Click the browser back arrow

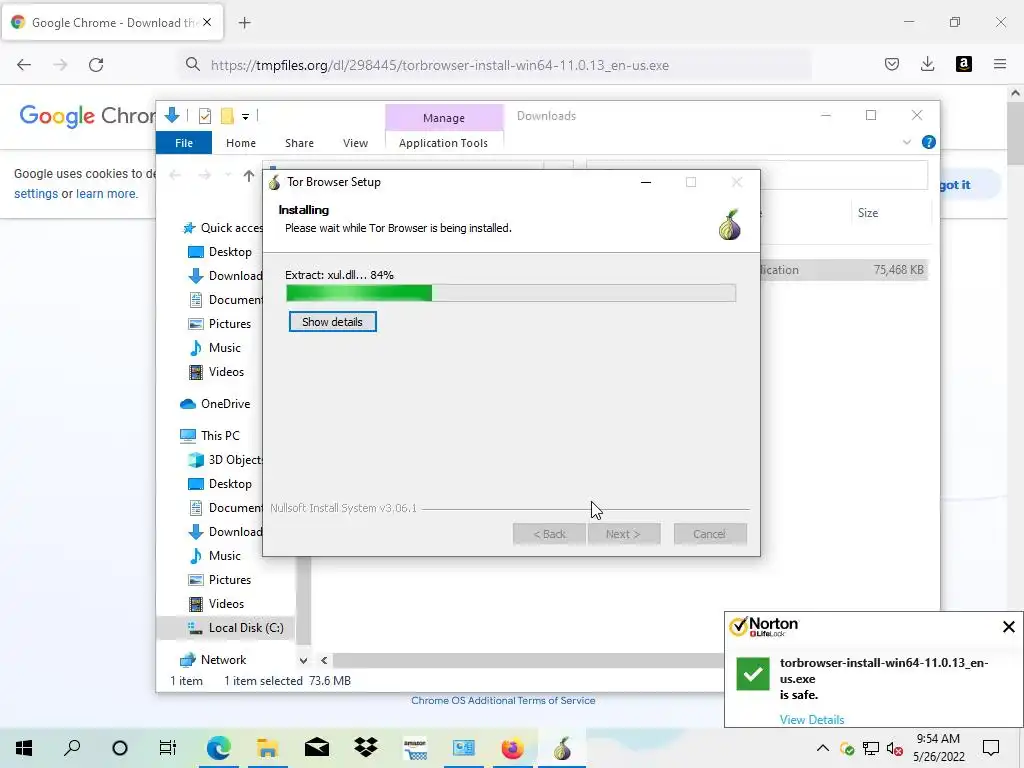click(x=24, y=65)
